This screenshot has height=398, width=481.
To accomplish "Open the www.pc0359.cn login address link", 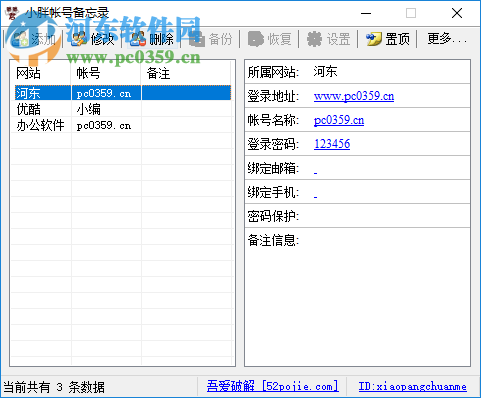I will tap(354, 96).
